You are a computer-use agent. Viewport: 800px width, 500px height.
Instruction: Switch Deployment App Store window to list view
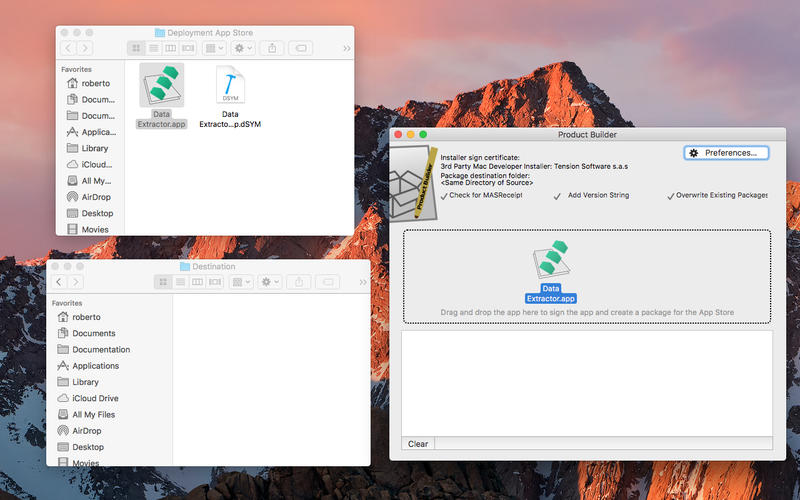click(154, 48)
